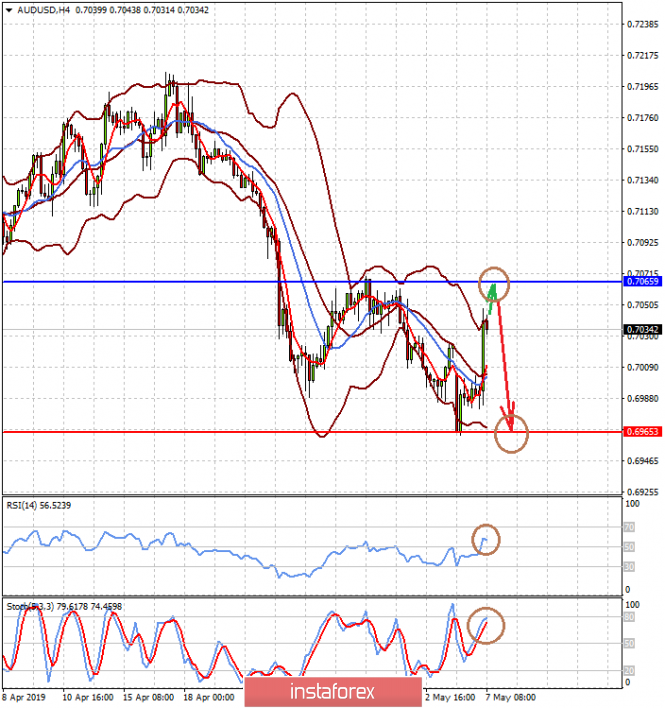This screenshot has height=708, width=665.
Task: Click the circle marker in the RSI panel
Action: pyautogui.click(x=486, y=540)
